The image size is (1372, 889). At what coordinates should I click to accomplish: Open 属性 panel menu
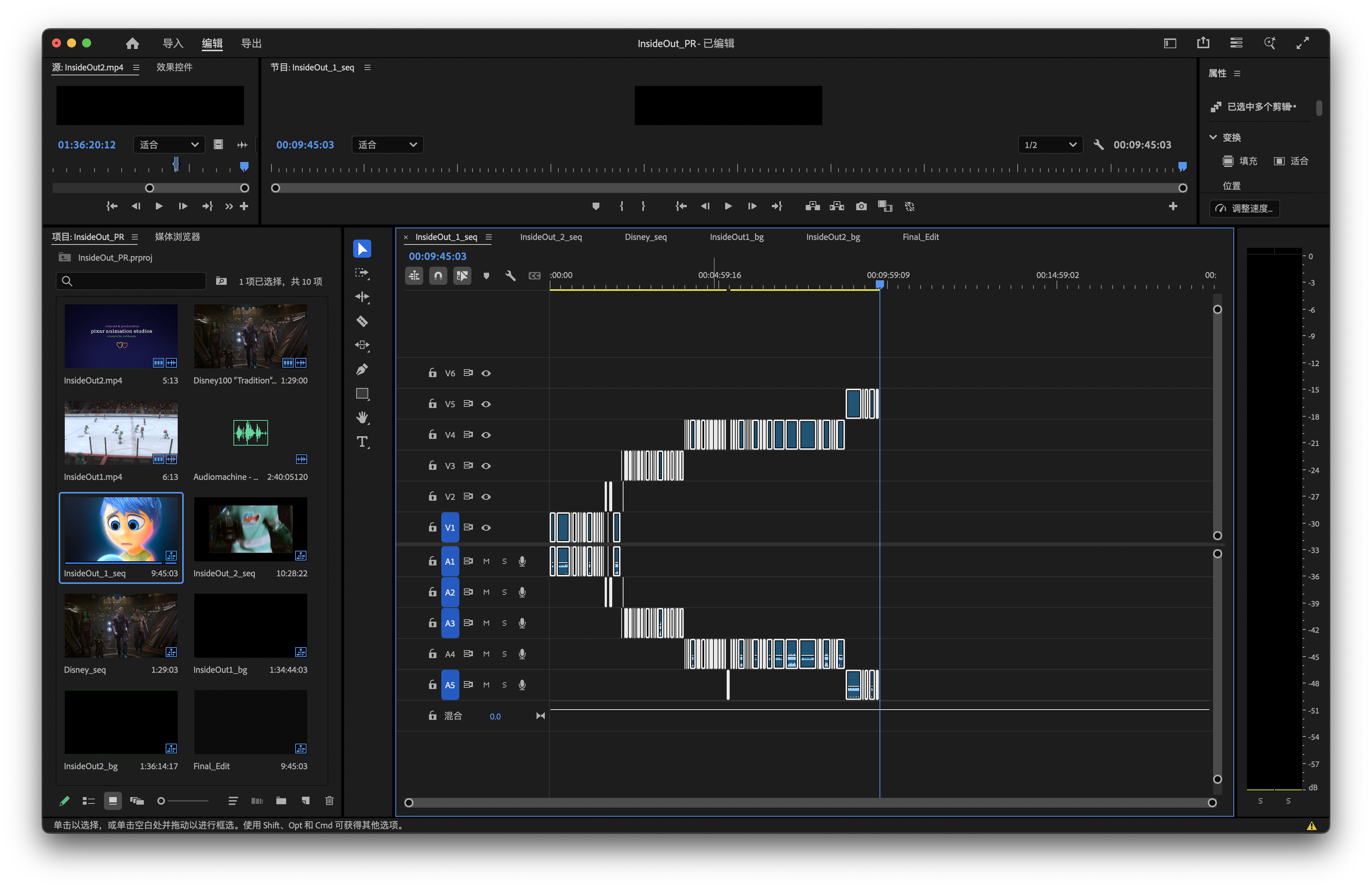coord(1236,73)
